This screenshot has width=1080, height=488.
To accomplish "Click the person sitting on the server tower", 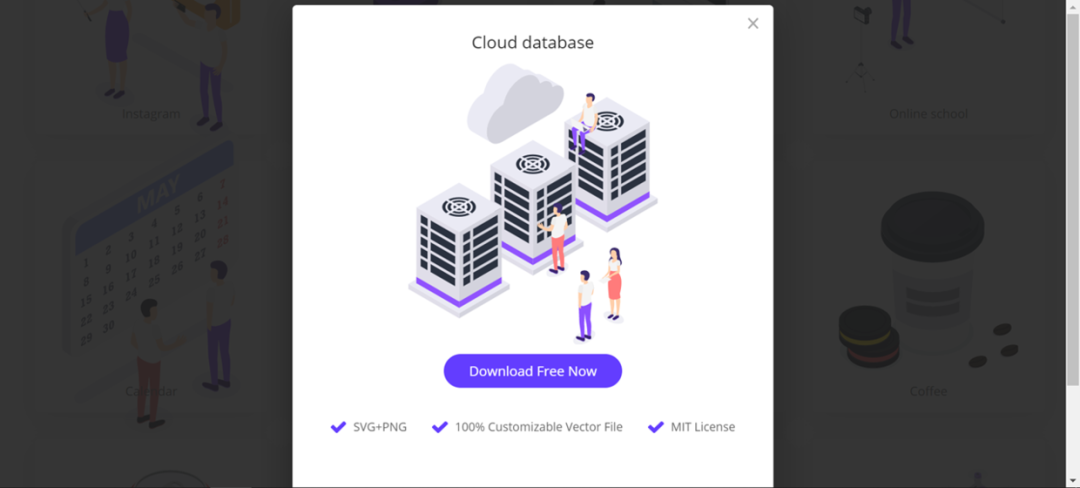I will pyautogui.click(x=584, y=121).
